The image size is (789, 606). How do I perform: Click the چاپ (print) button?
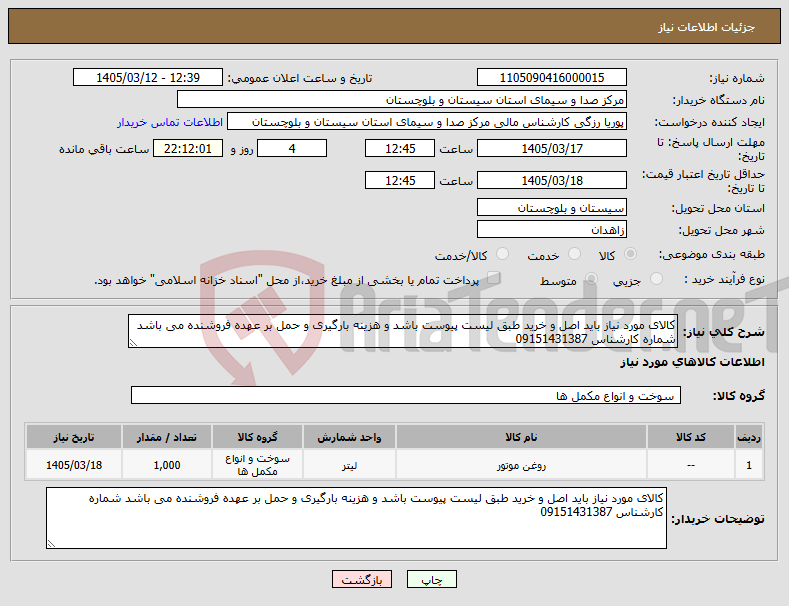[x=431, y=579]
